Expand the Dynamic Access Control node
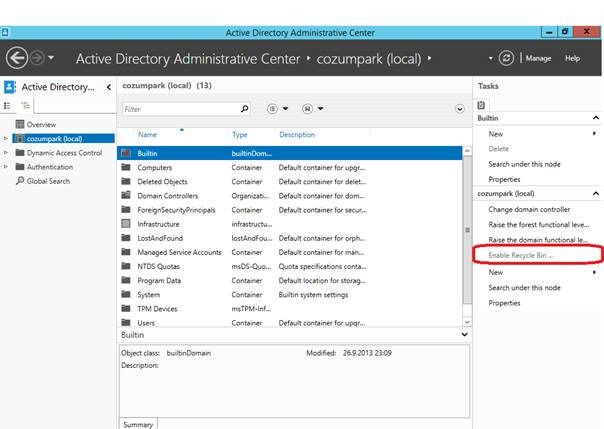604x429 pixels. pos(5,152)
